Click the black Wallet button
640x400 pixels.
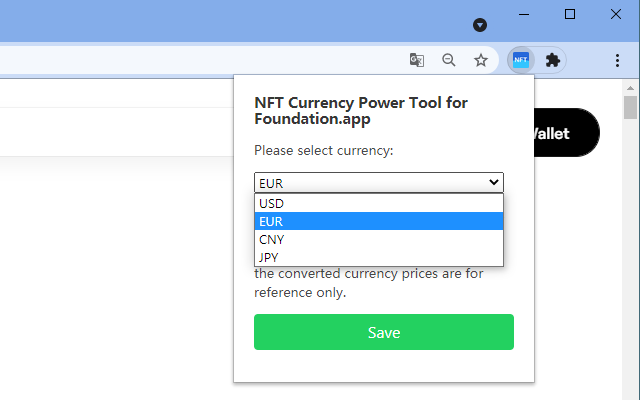pos(566,133)
